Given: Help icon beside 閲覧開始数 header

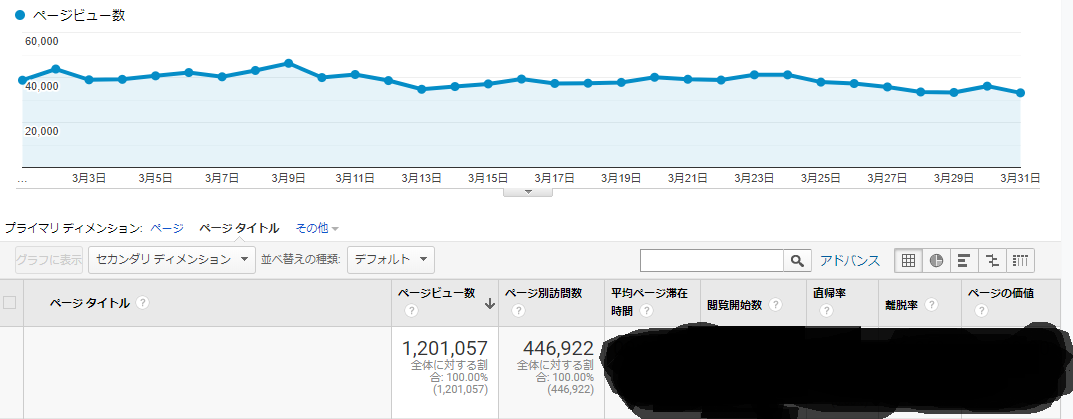Looking at the screenshot, I should click(775, 305).
